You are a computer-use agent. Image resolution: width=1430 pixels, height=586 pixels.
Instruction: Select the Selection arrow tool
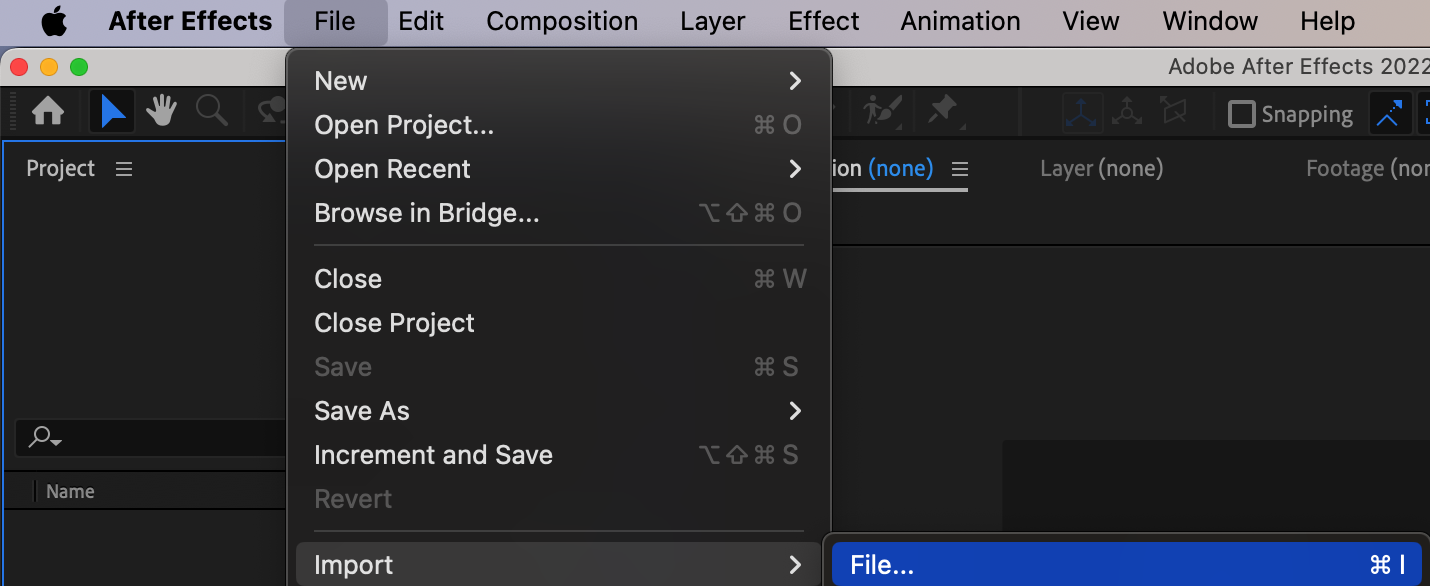point(113,112)
